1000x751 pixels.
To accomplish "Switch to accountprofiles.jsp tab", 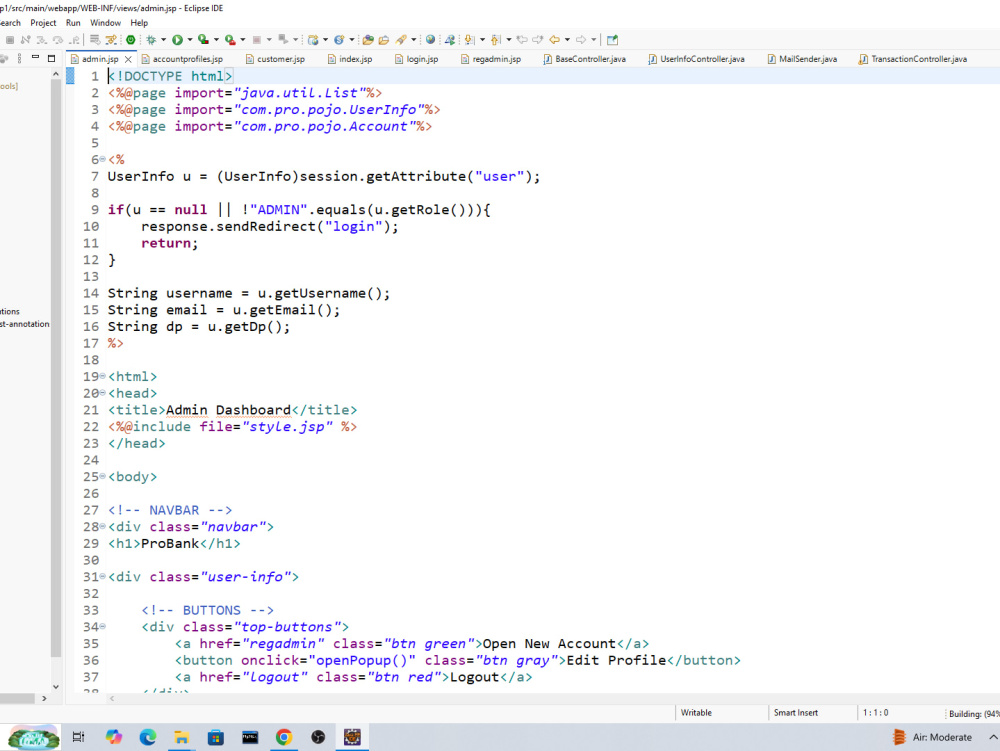I will tap(182, 59).
